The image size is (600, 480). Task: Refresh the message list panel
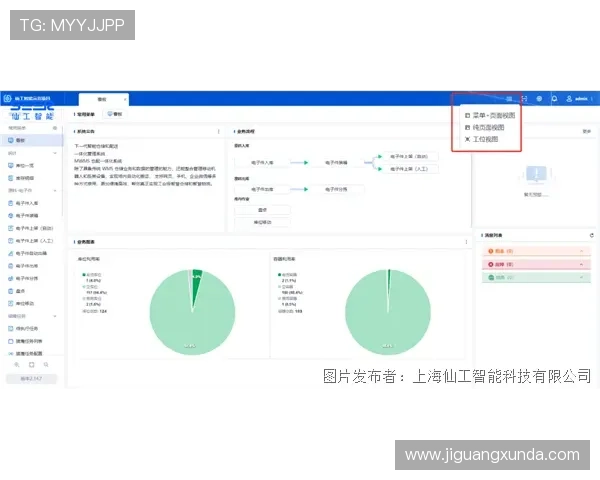tap(592, 235)
